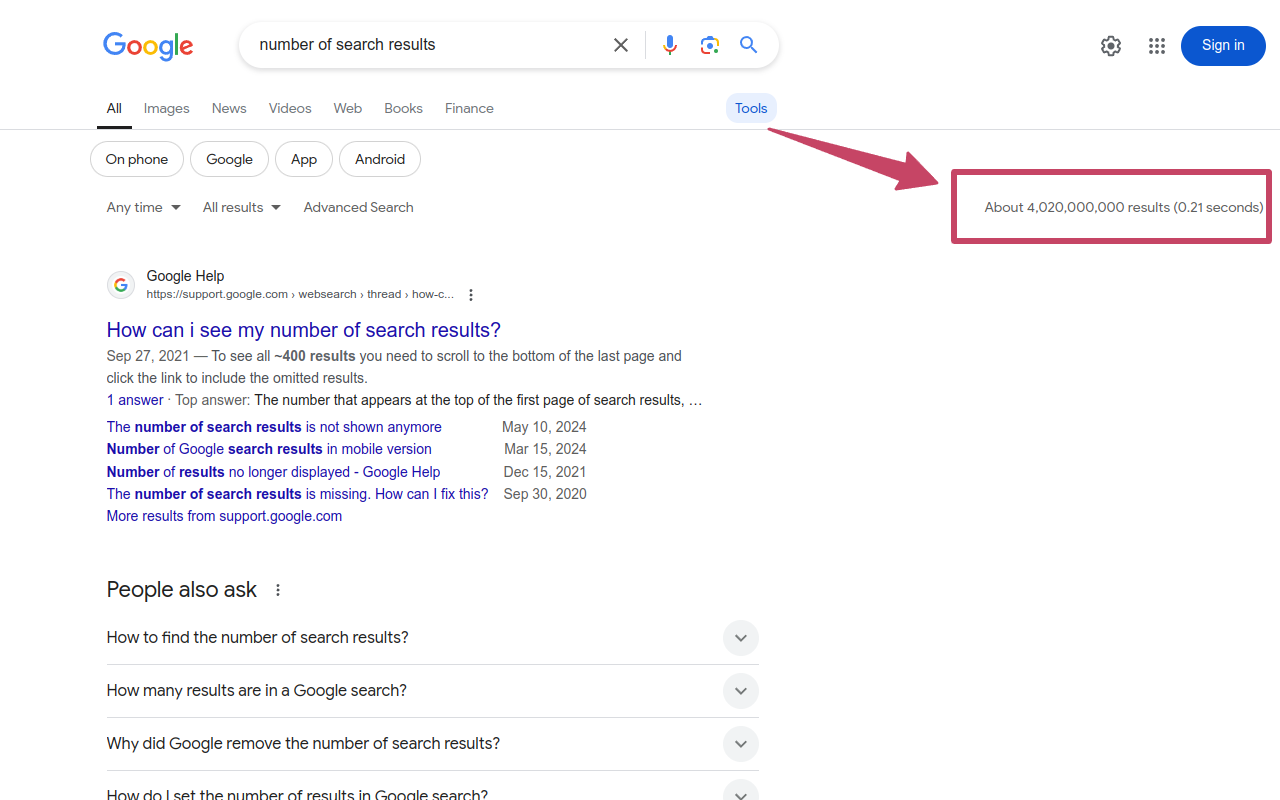Switch to the Finance tab
Screen dimensions: 1280x800
[469, 108]
